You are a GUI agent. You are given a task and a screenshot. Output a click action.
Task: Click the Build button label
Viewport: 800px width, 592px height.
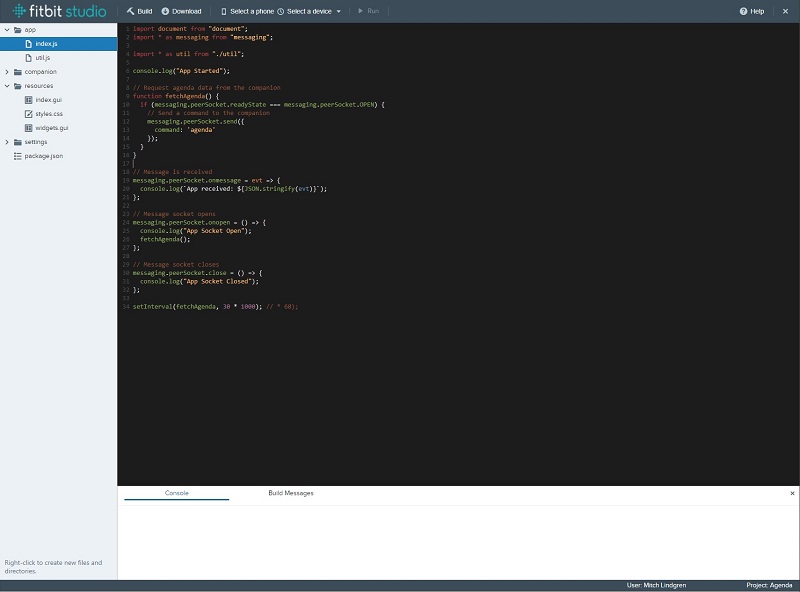[x=145, y=11]
